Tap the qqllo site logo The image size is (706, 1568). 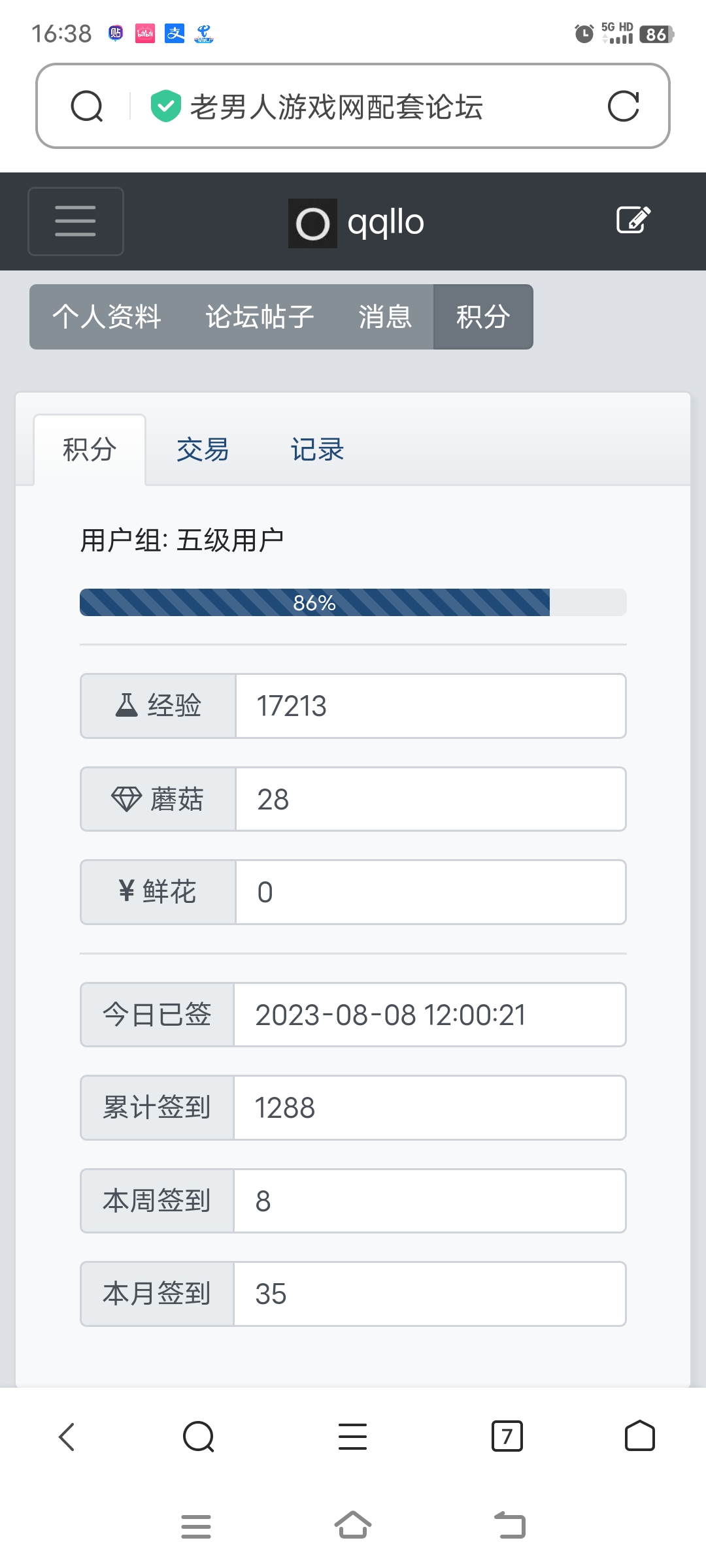357,223
